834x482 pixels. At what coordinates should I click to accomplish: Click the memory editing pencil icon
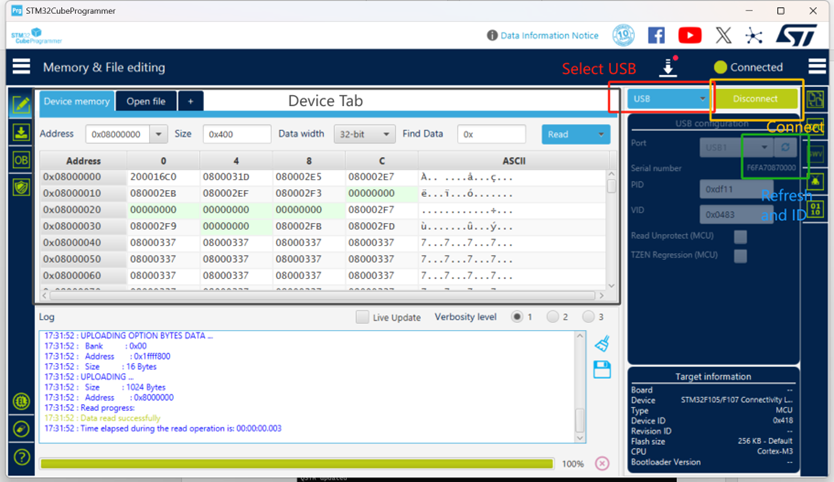20,104
